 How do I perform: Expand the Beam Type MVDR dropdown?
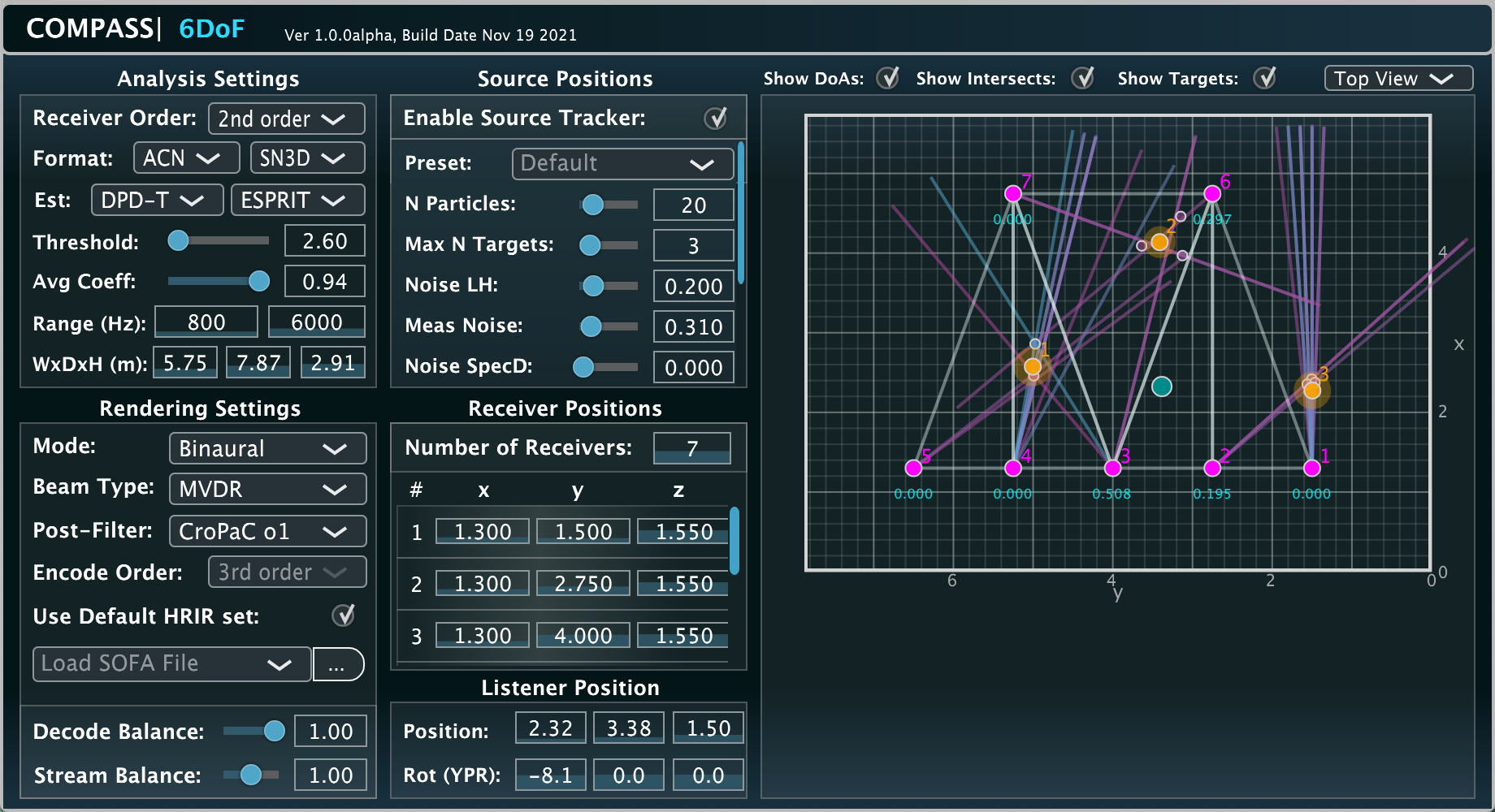(267, 489)
